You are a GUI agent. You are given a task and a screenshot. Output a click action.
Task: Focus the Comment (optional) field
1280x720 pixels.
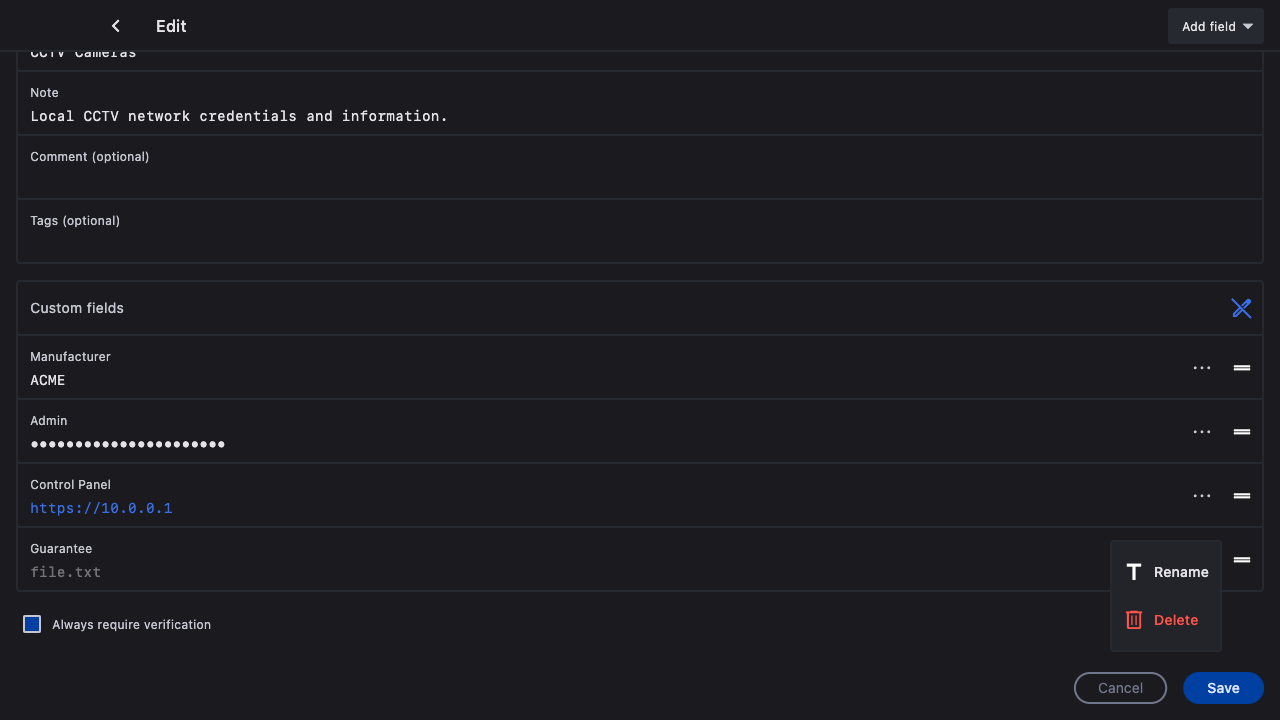click(400, 180)
